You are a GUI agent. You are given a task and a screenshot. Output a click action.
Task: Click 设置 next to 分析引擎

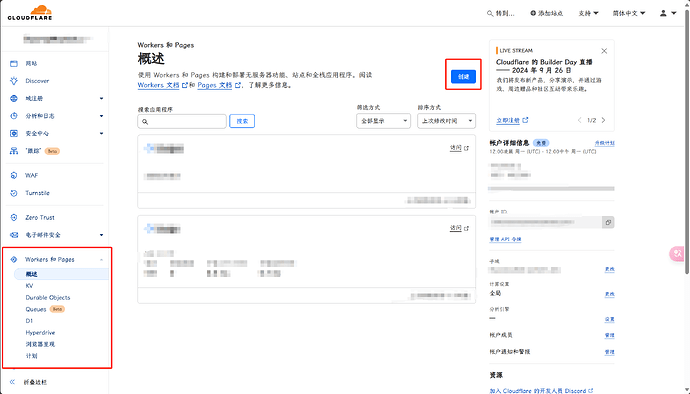point(609,319)
